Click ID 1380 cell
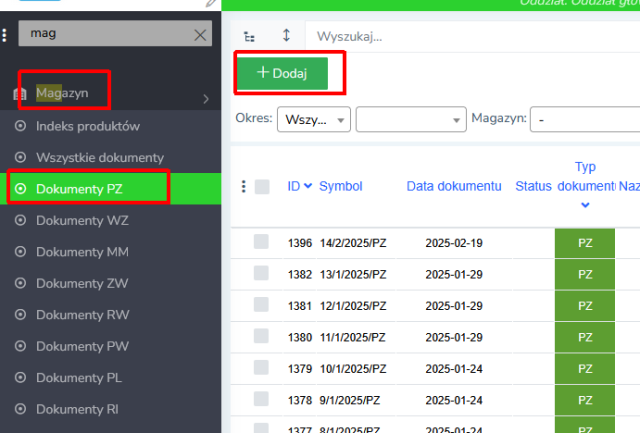The height and width of the screenshot is (433, 640). (x=300, y=338)
